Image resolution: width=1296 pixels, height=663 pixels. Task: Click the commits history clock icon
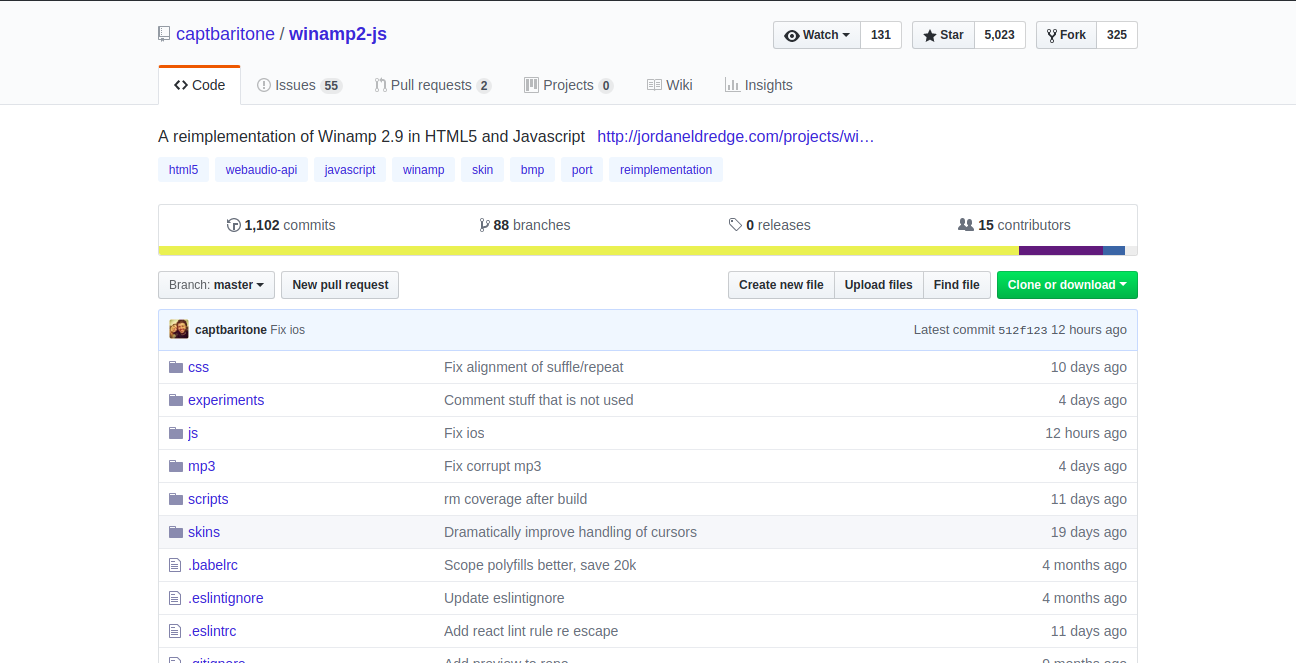click(x=234, y=225)
